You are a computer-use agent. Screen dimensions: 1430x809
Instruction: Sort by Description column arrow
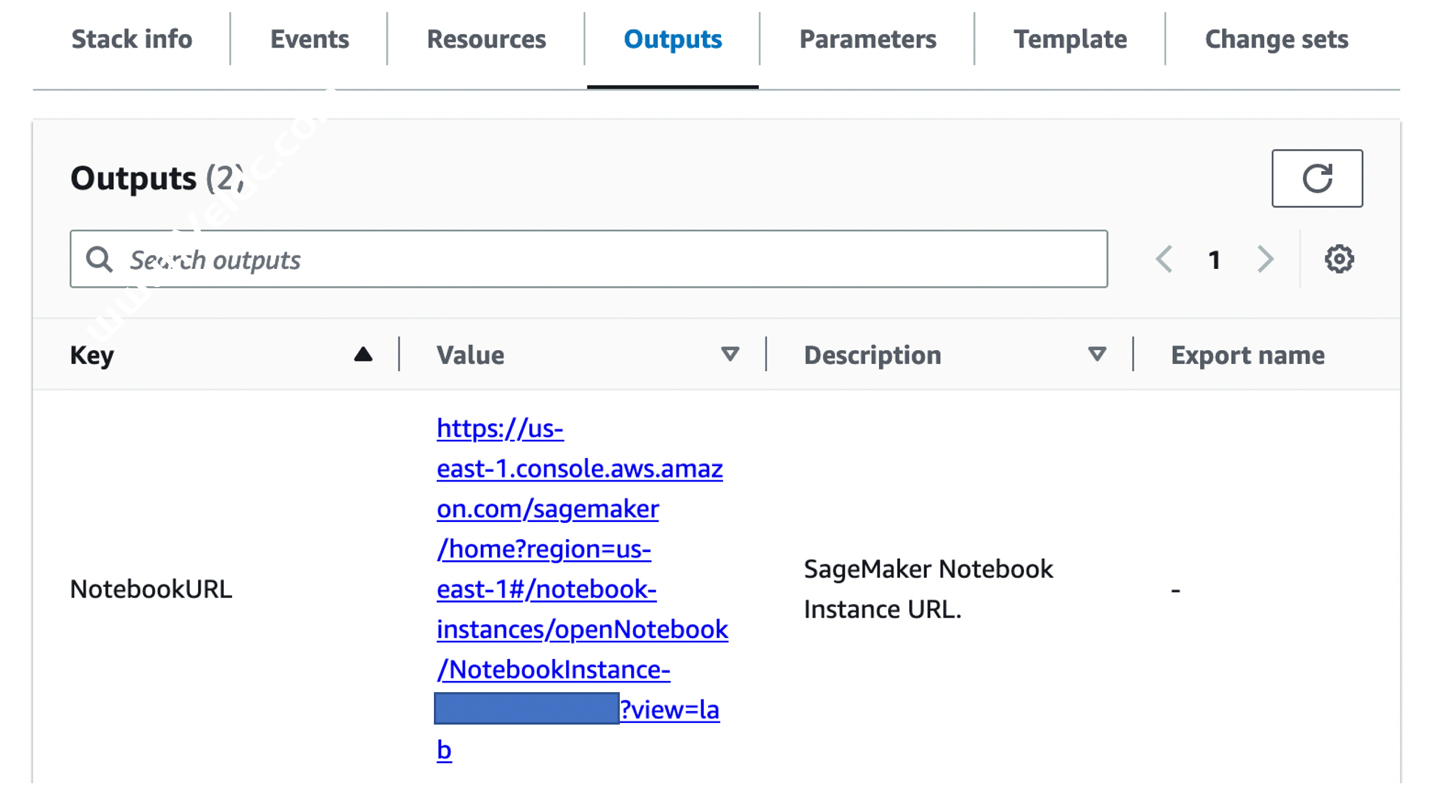pos(1097,354)
